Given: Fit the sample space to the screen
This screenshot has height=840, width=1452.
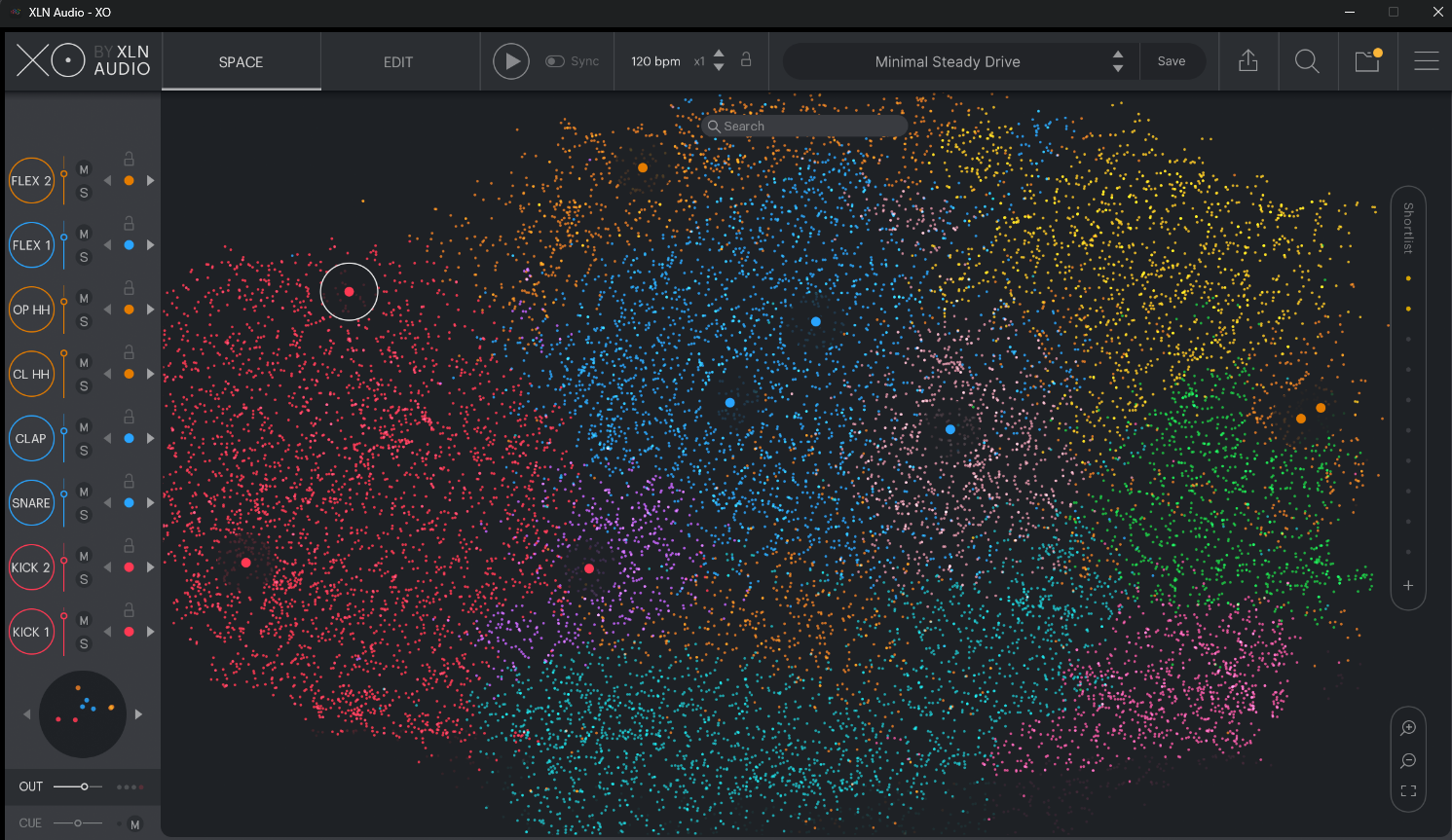Looking at the screenshot, I should tap(1408, 791).
